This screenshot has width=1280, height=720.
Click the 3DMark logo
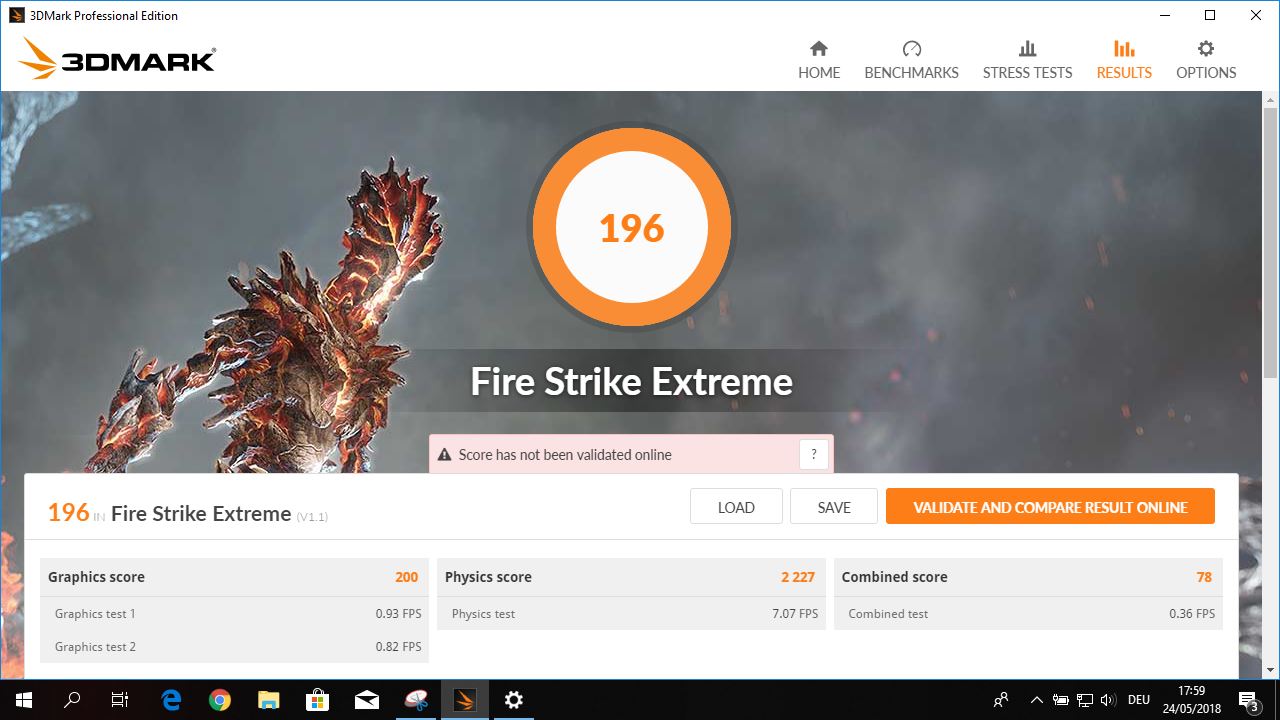pyautogui.click(x=117, y=59)
